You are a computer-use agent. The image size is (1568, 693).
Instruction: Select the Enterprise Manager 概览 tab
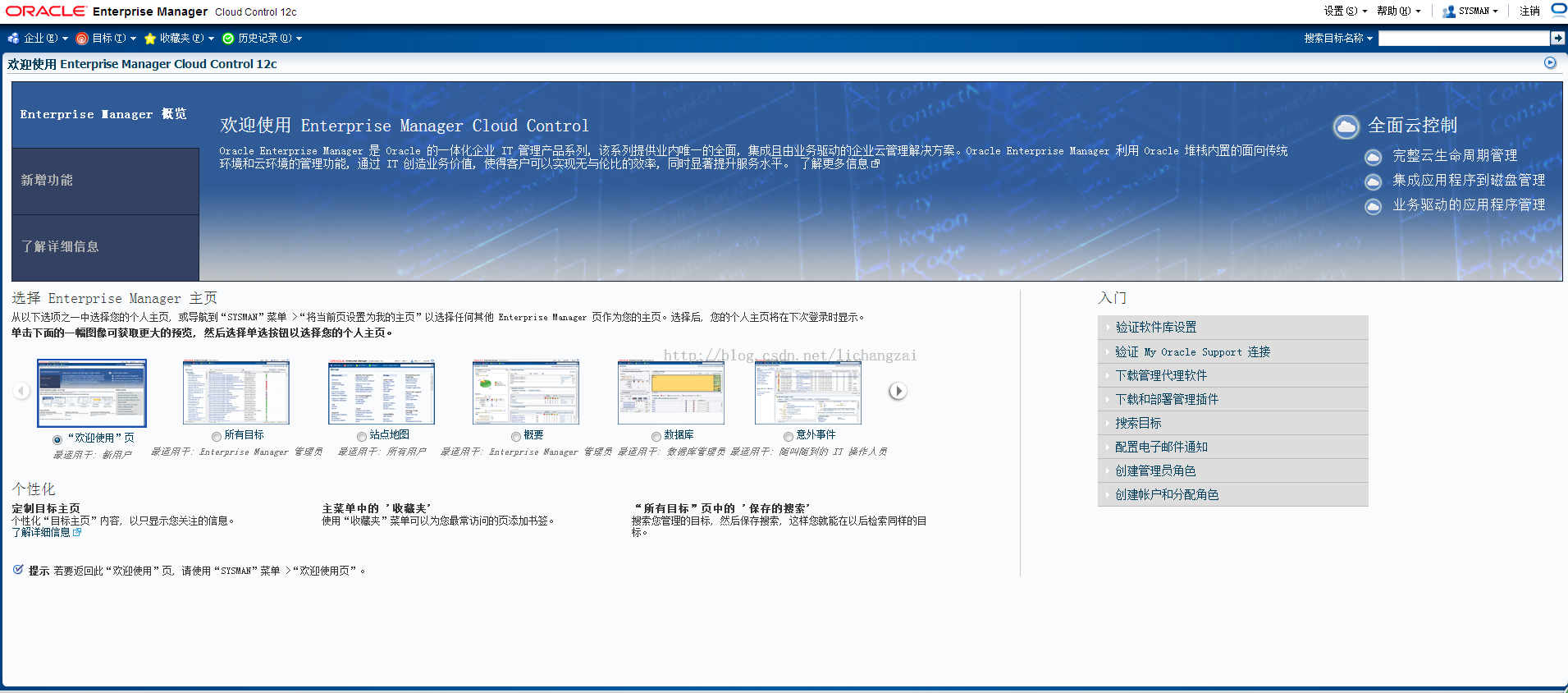coord(105,115)
